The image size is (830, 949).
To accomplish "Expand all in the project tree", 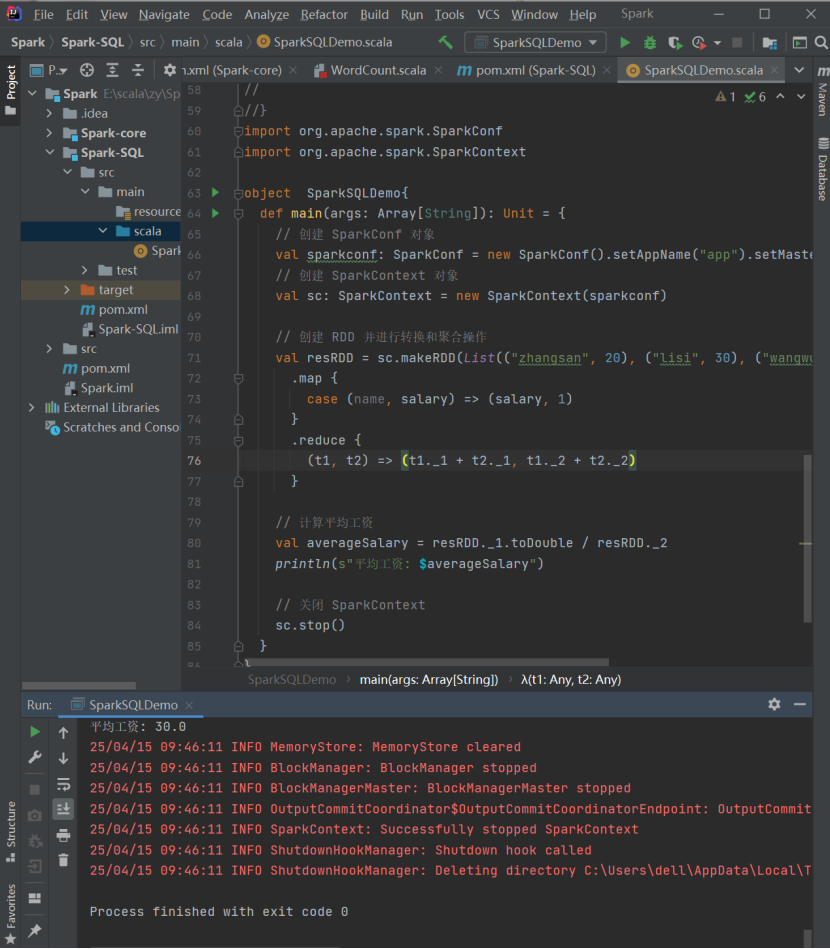I will click(113, 70).
